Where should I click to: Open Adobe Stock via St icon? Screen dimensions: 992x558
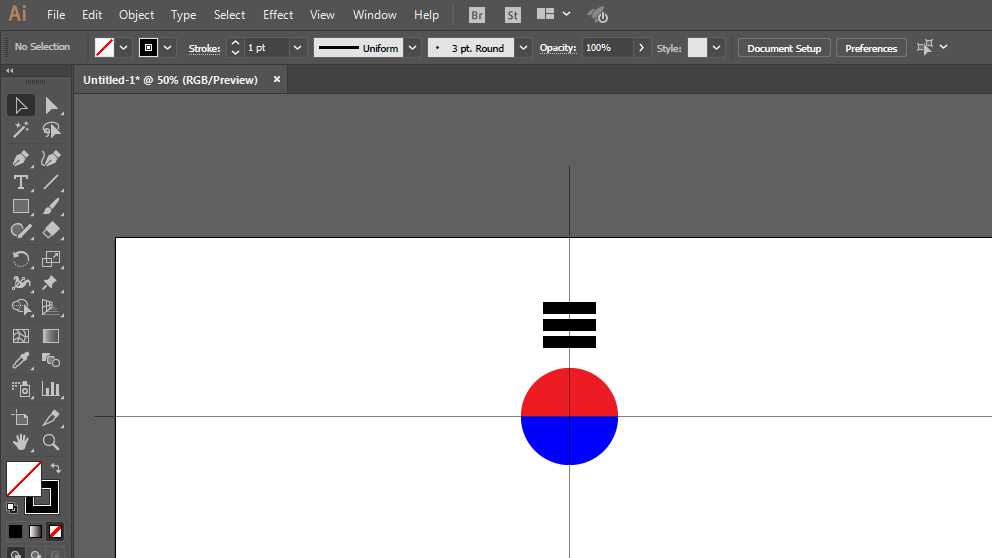(512, 15)
